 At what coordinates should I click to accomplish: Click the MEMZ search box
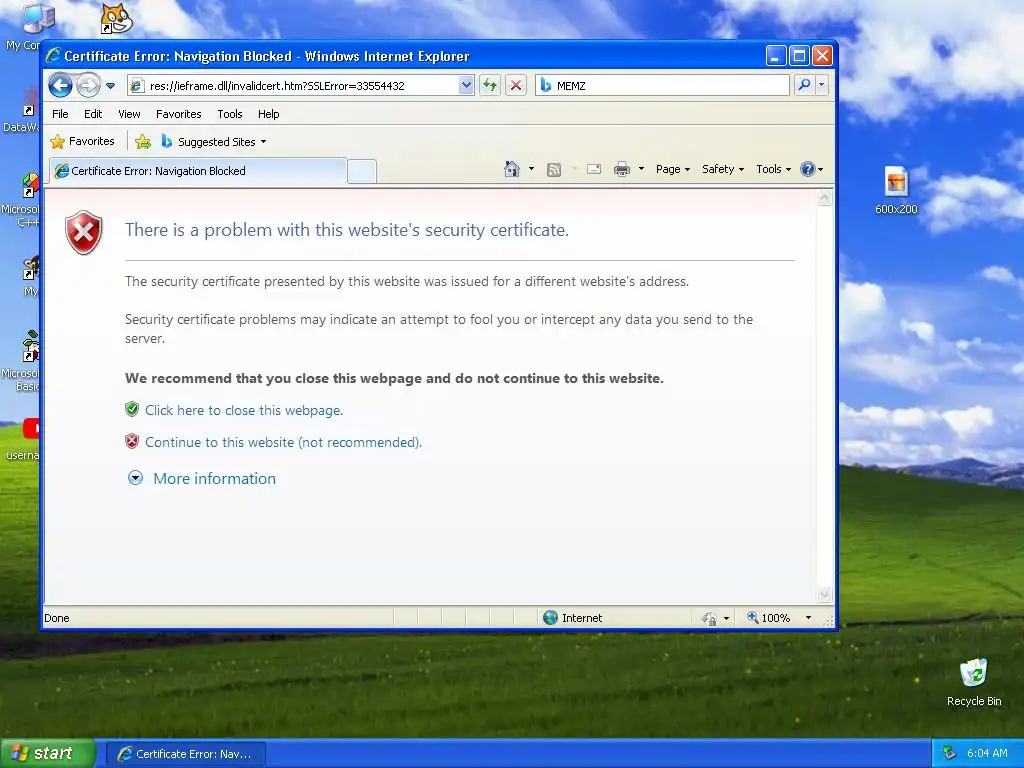tap(662, 86)
